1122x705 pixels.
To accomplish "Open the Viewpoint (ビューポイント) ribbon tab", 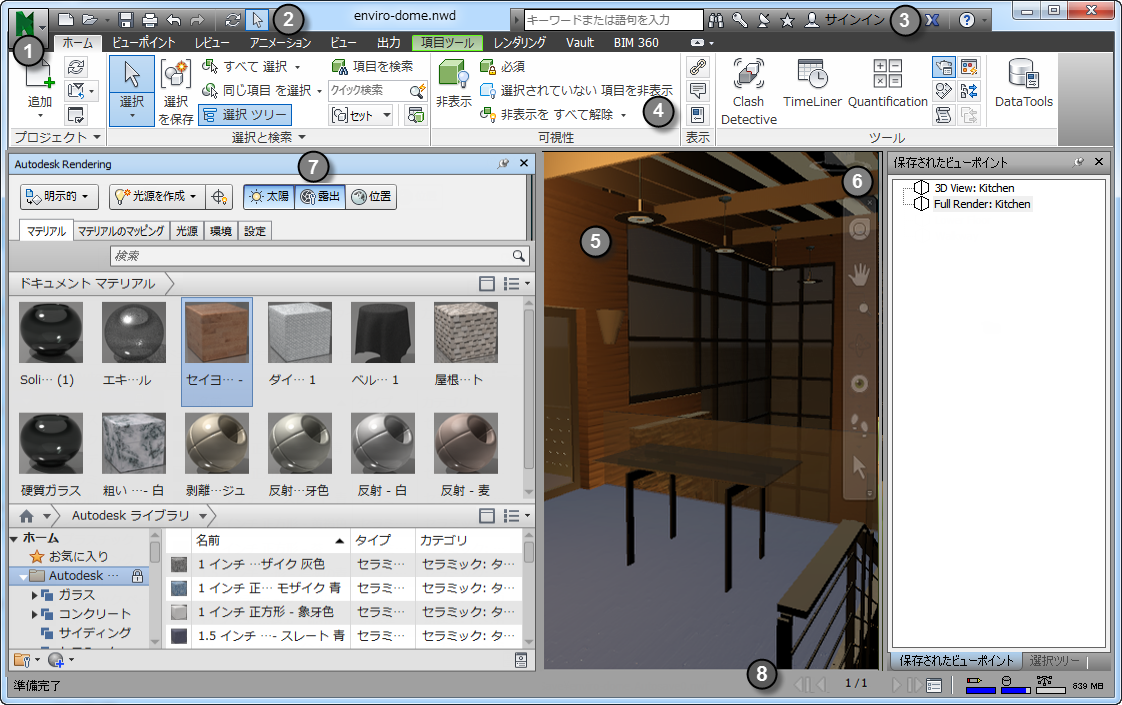I will coord(144,43).
